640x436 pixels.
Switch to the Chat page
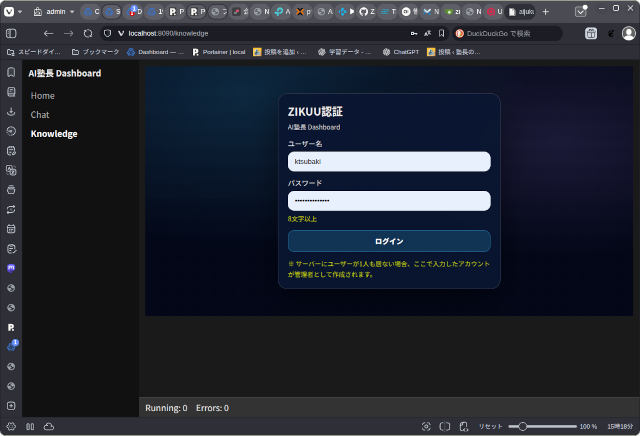click(40, 115)
